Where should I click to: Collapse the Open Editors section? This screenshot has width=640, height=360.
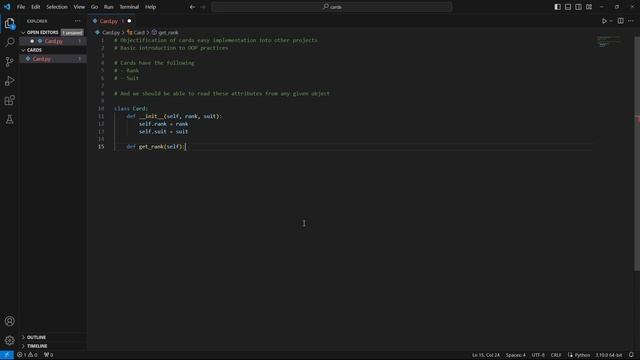[x=42, y=32]
